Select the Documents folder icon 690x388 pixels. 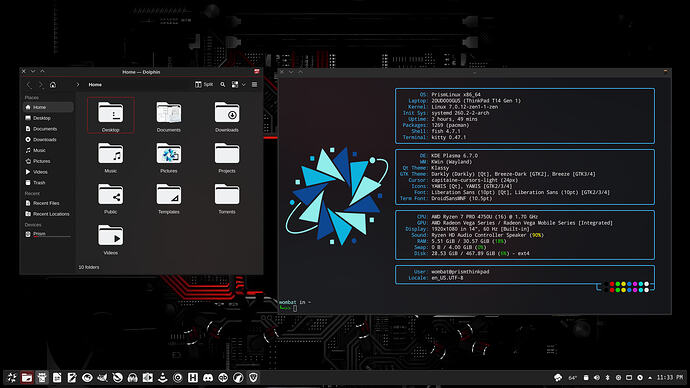[169, 113]
